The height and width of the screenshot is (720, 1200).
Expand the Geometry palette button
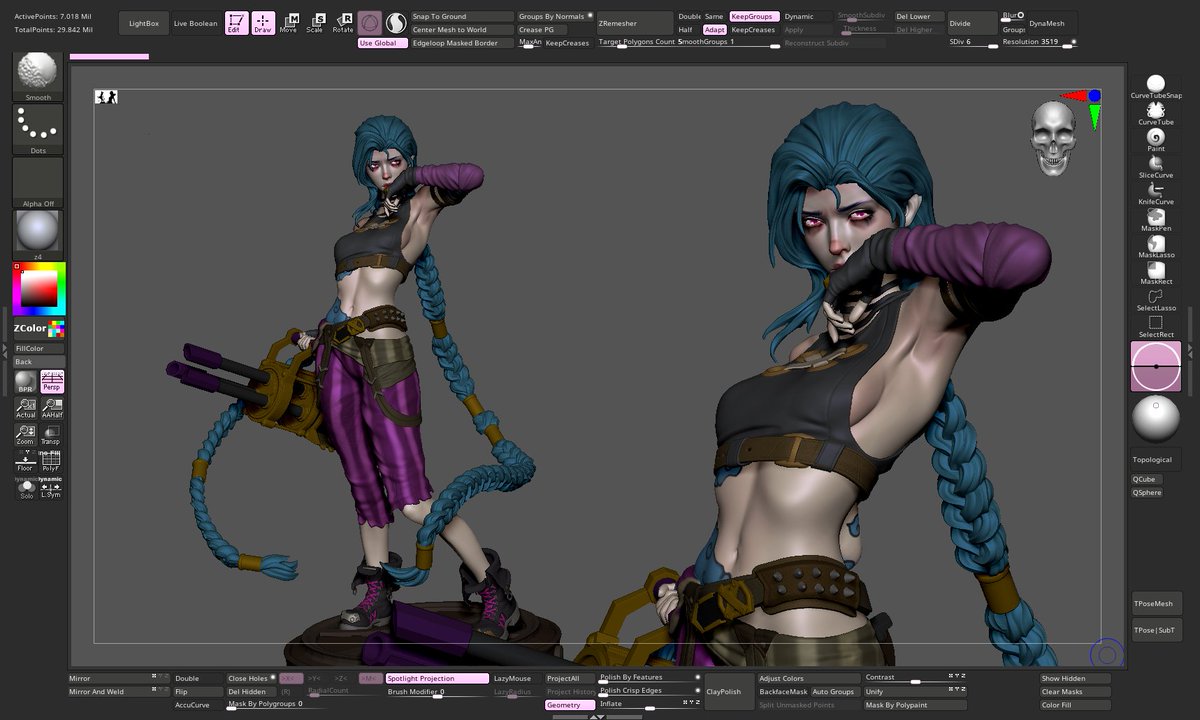(570, 705)
